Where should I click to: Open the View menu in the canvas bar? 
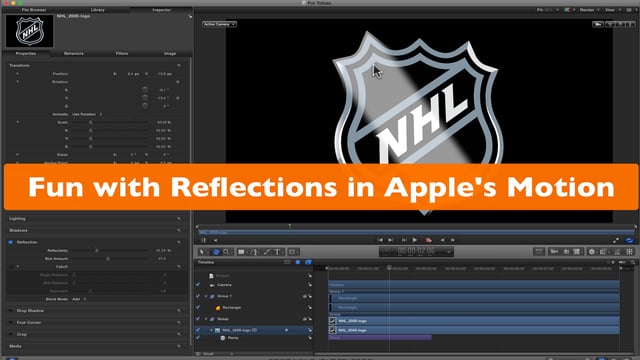click(x=612, y=10)
